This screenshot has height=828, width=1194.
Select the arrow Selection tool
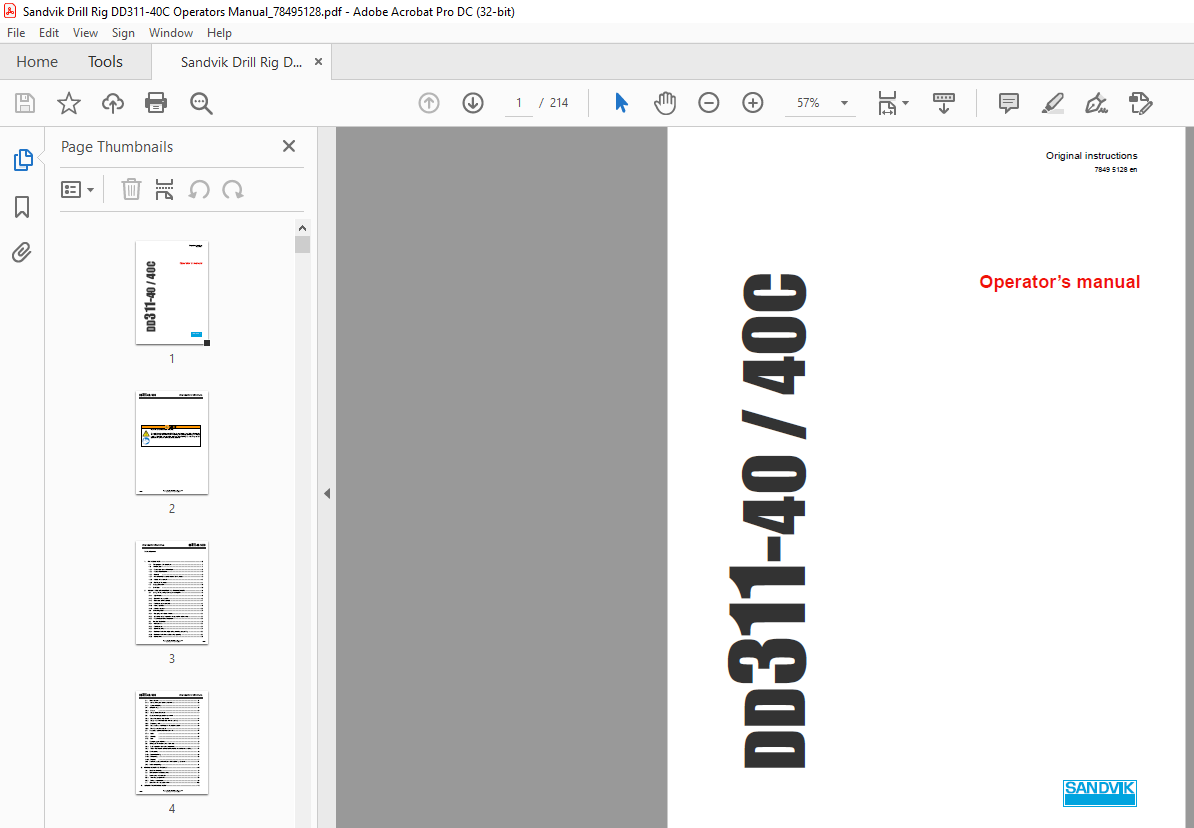[621, 103]
